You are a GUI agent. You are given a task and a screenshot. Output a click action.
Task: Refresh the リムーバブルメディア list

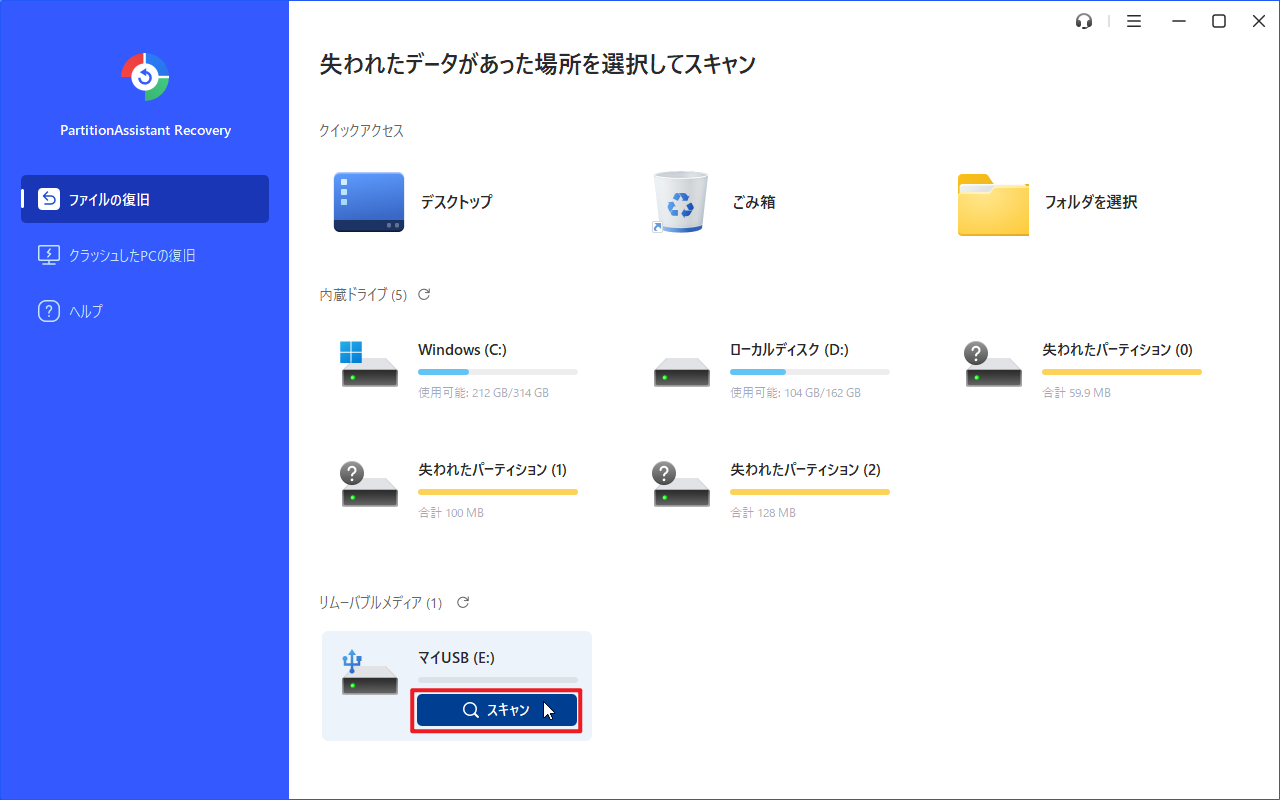click(462, 602)
